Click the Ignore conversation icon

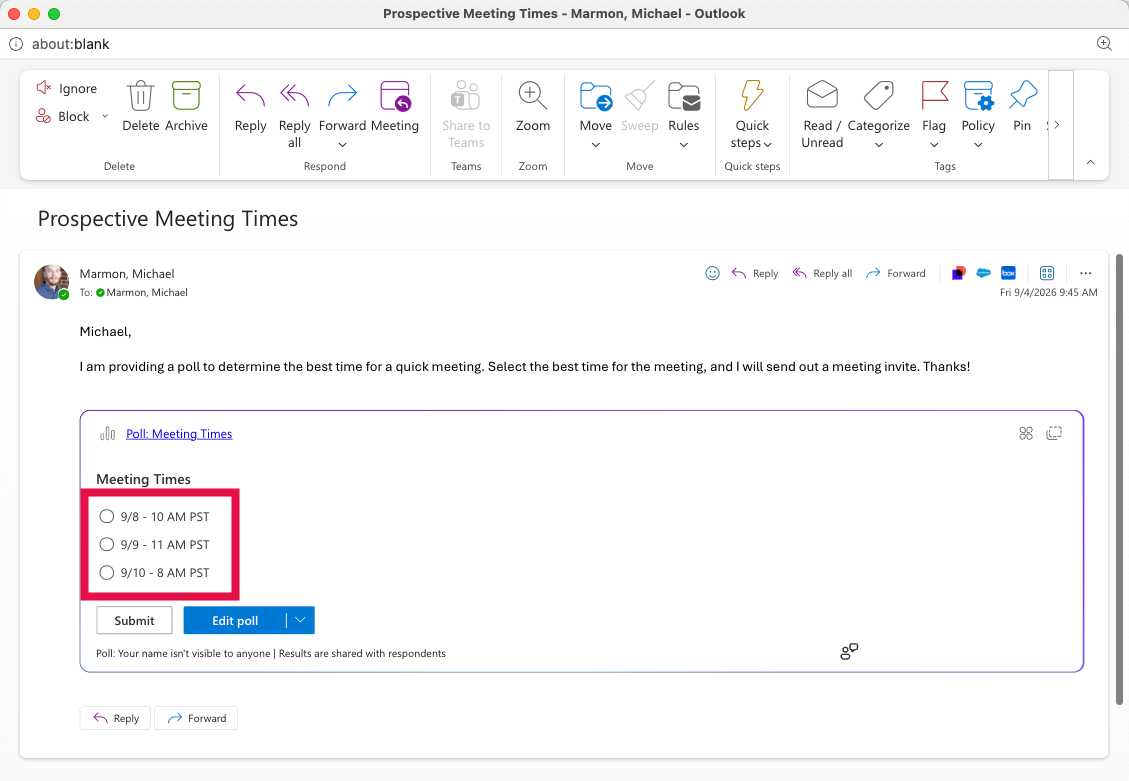tap(43, 88)
